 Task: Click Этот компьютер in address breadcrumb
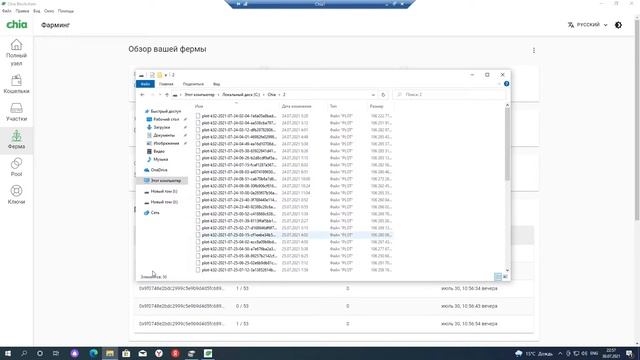[199, 95]
